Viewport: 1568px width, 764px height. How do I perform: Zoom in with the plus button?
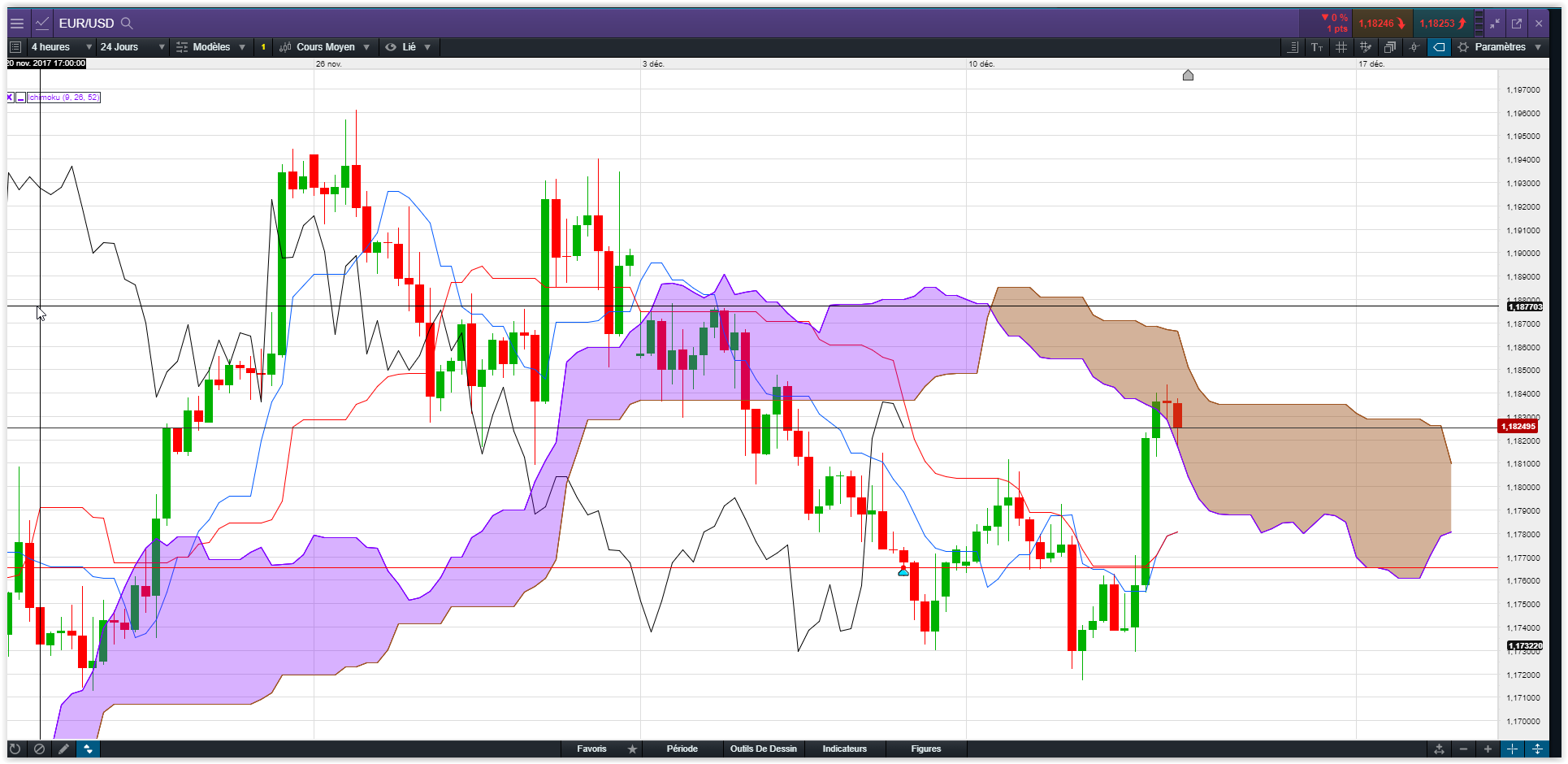(1488, 749)
